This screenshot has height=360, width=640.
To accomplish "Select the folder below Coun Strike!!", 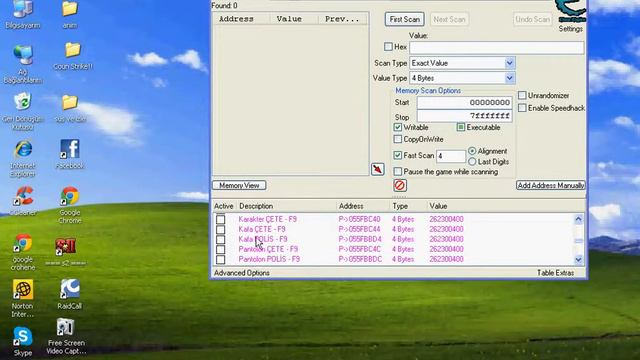I will (70, 109).
